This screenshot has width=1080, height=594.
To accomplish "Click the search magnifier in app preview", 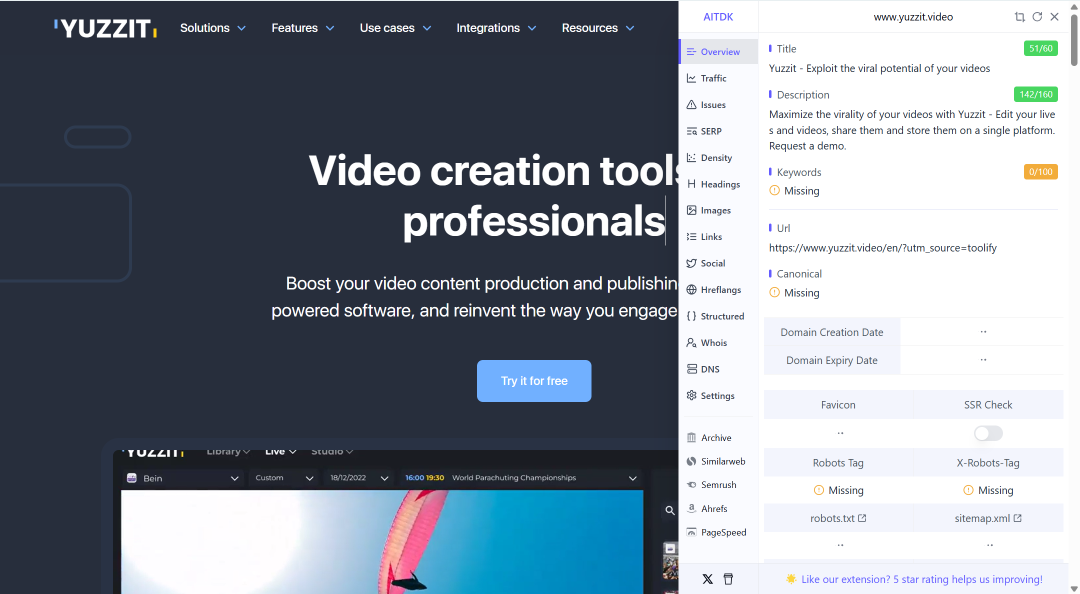I will point(669,511).
